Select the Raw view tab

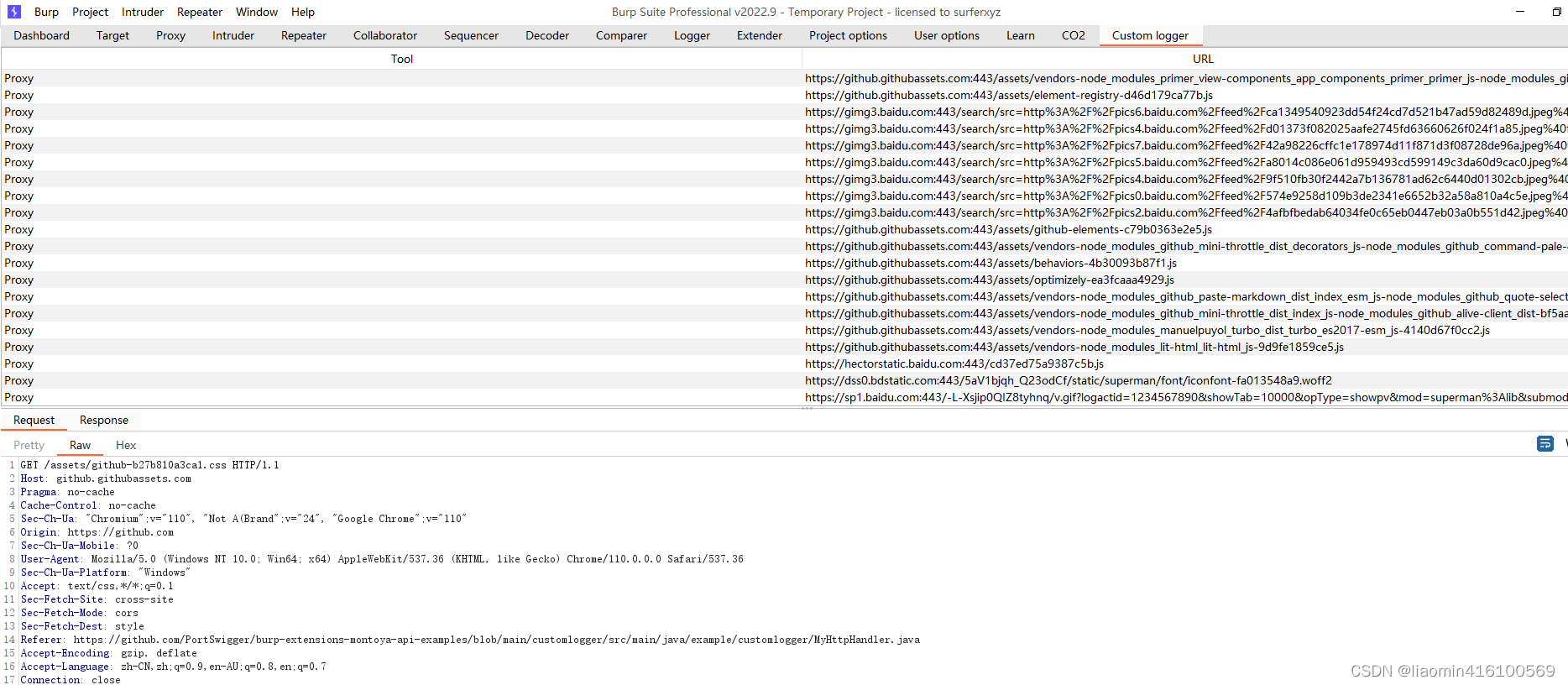click(x=80, y=445)
